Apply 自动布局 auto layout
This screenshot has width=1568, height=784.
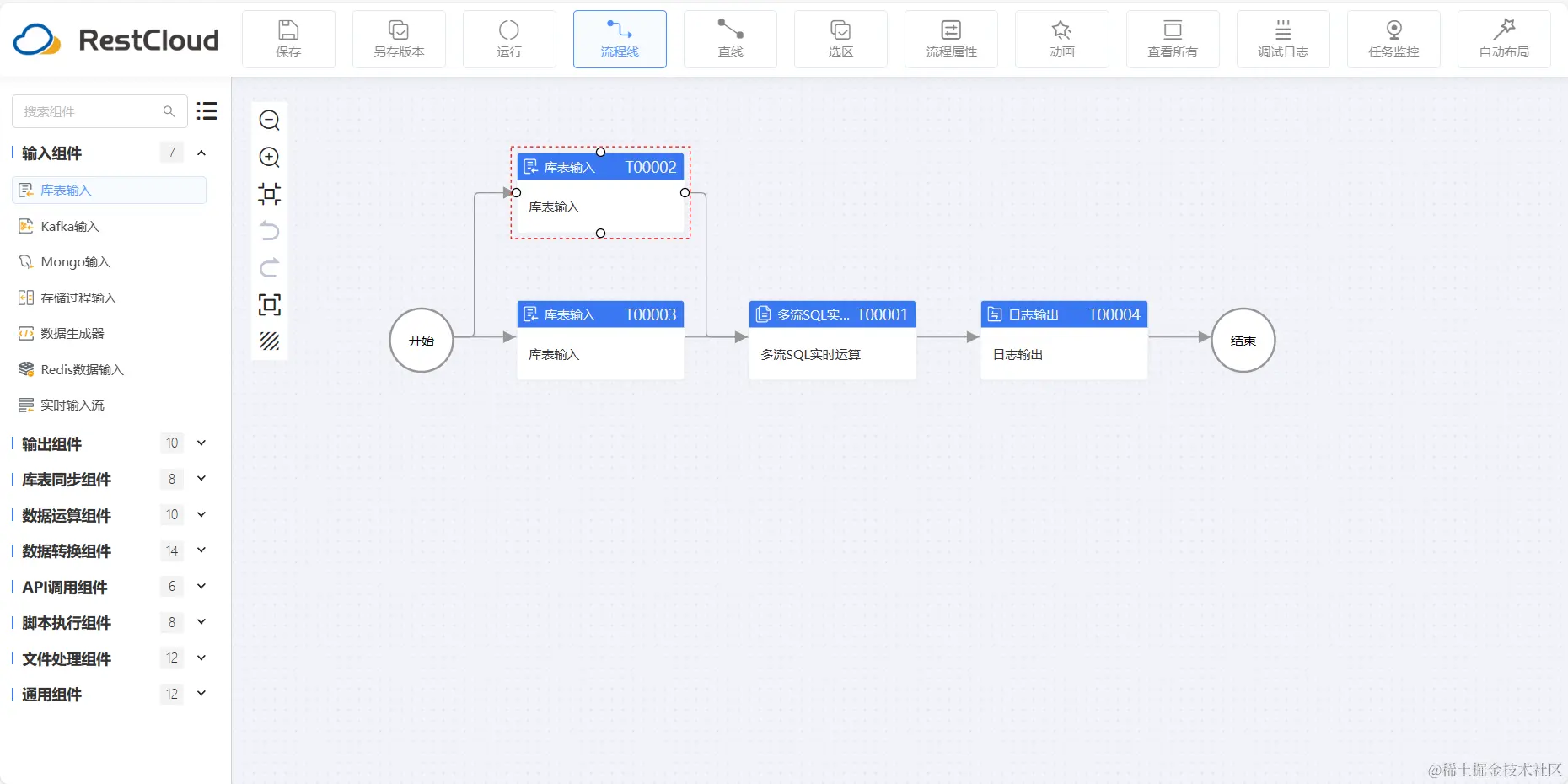pyautogui.click(x=1504, y=39)
